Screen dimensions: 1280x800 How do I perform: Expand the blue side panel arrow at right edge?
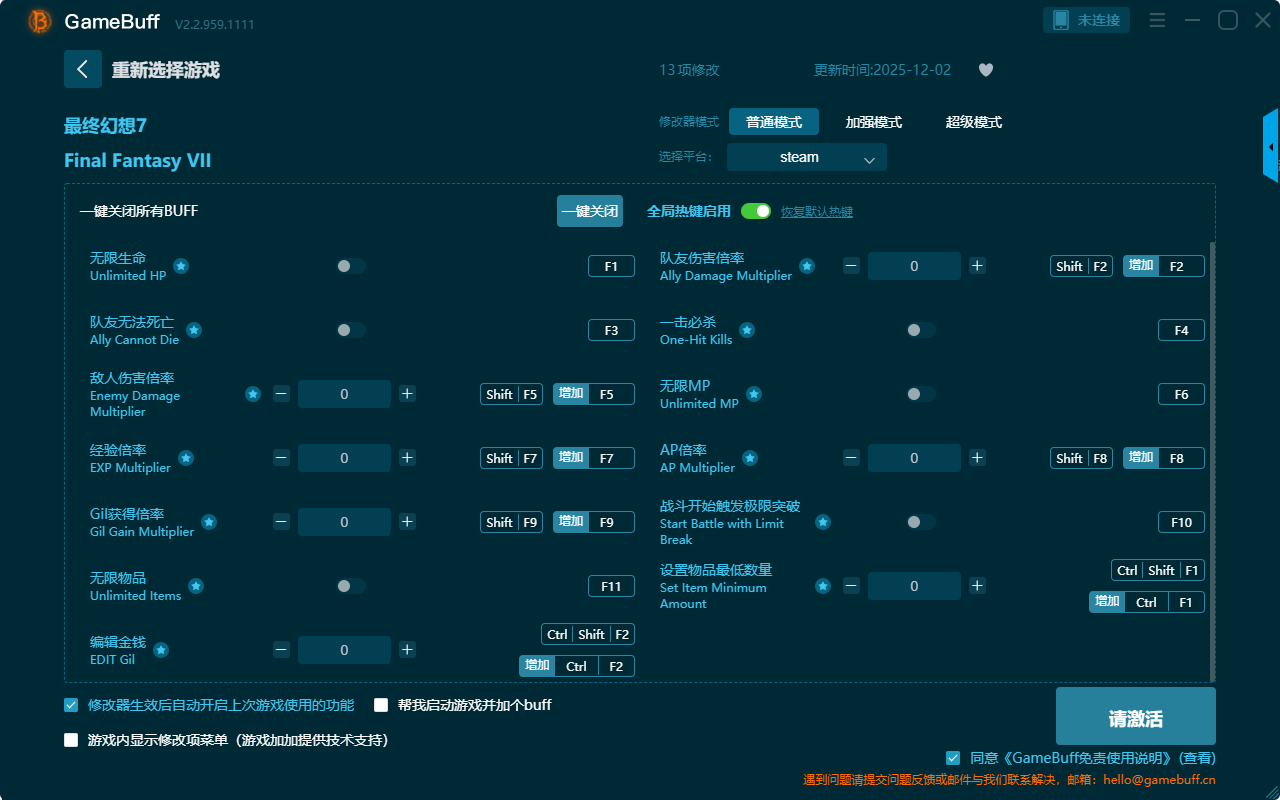point(1271,147)
